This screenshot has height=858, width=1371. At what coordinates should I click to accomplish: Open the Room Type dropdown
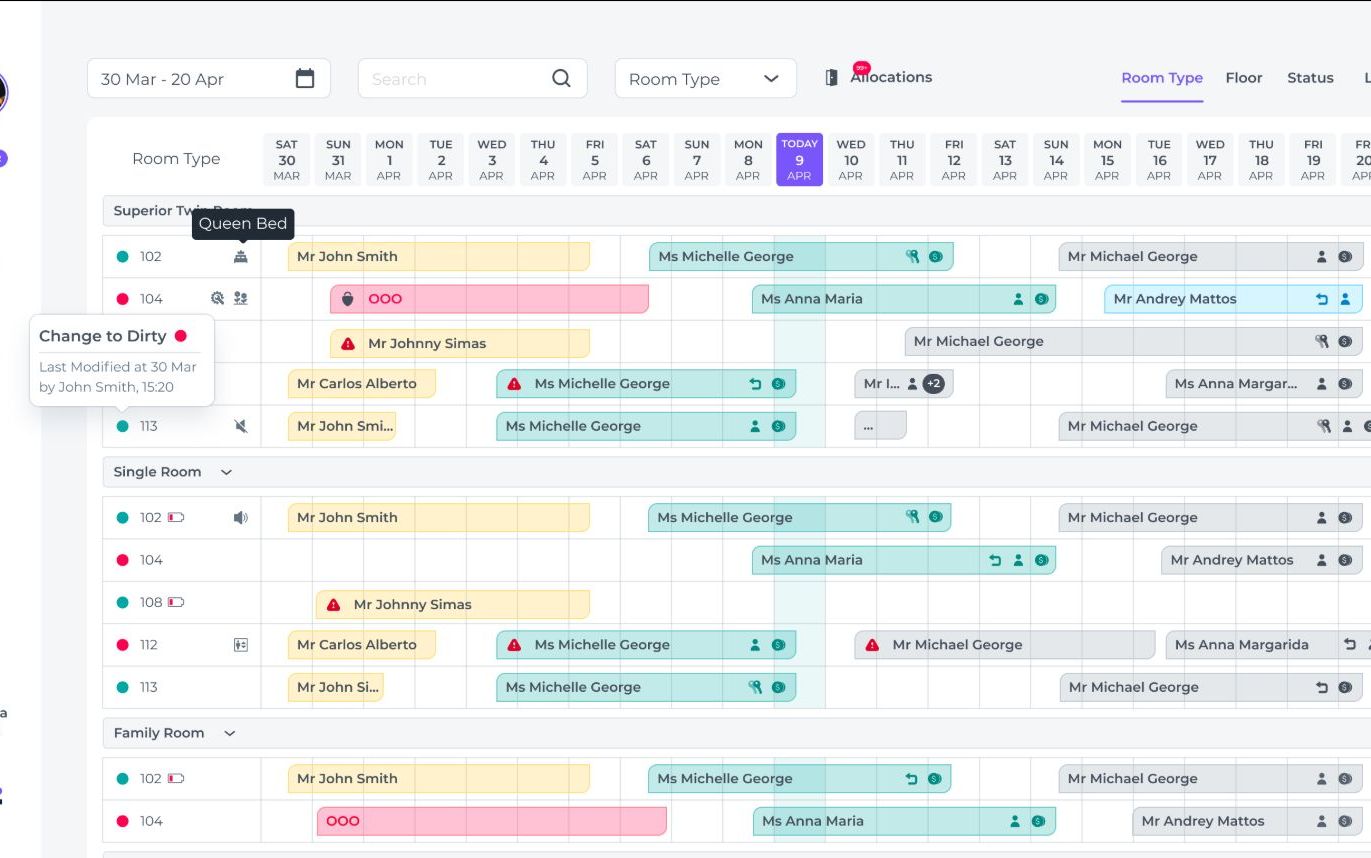coord(705,79)
